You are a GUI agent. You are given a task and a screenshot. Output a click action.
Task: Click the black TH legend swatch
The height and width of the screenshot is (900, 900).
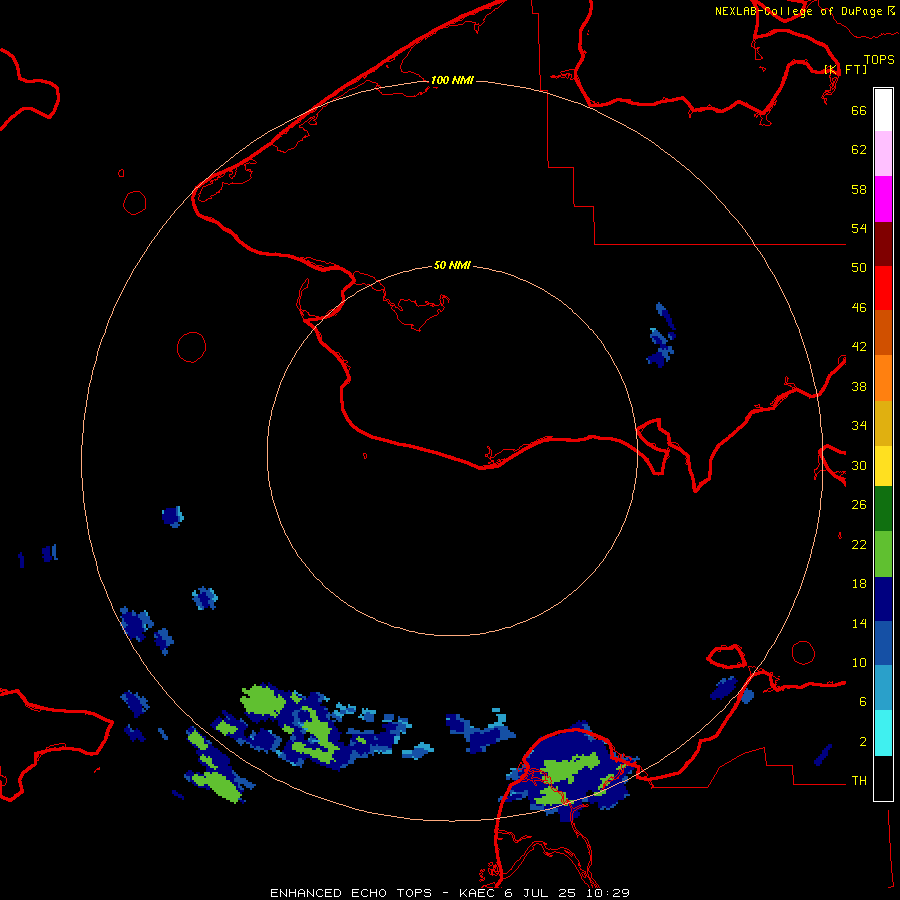pos(883,778)
